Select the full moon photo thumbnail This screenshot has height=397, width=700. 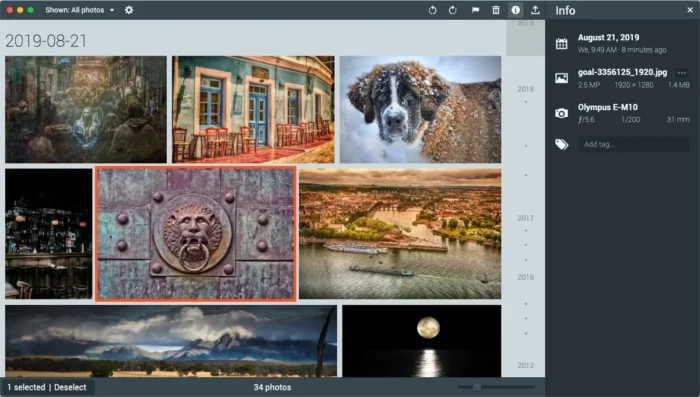[x=421, y=341]
